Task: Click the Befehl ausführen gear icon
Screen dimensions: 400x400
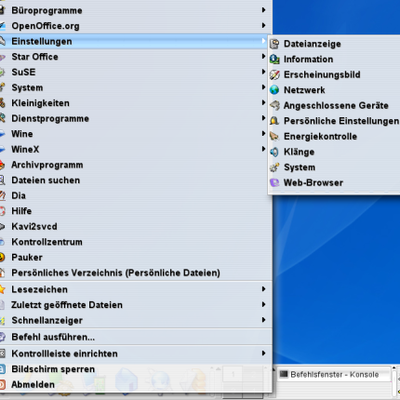Action: [2, 337]
